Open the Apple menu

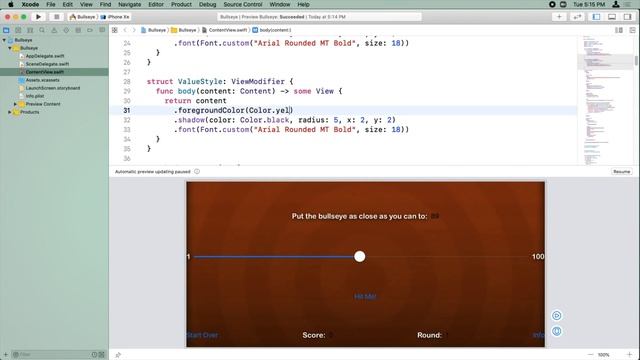[11, 4]
